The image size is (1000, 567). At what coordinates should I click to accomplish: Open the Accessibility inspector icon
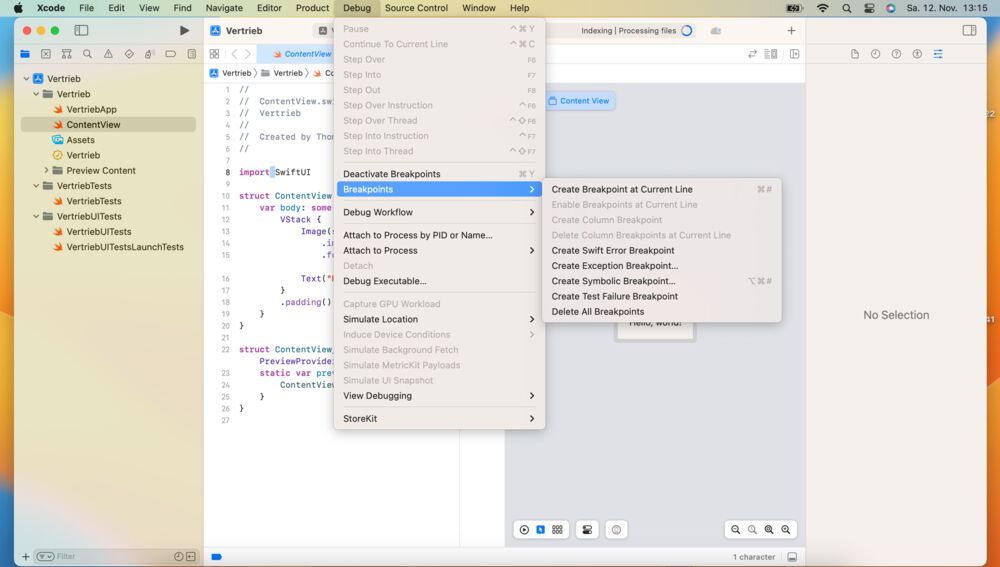point(917,54)
